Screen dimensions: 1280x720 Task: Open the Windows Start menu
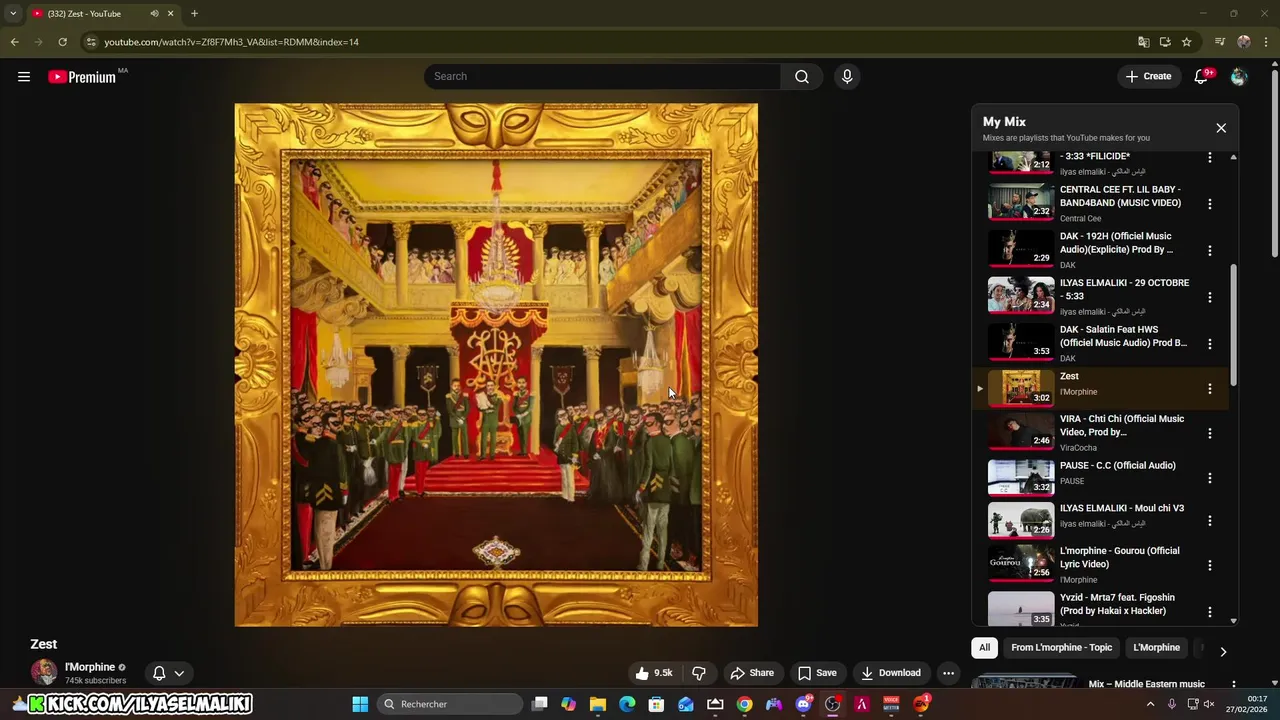pyautogui.click(x=360, y=704)
